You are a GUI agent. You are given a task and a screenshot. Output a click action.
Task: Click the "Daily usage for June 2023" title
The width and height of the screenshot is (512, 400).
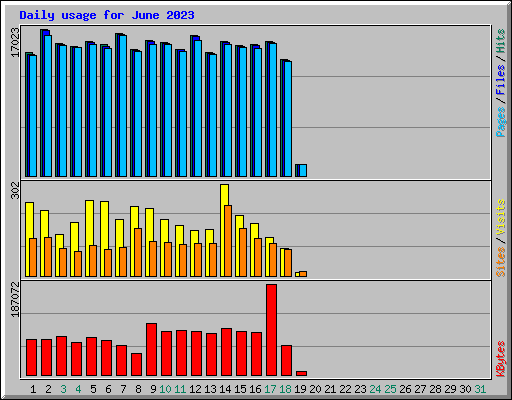pos(107,15)
